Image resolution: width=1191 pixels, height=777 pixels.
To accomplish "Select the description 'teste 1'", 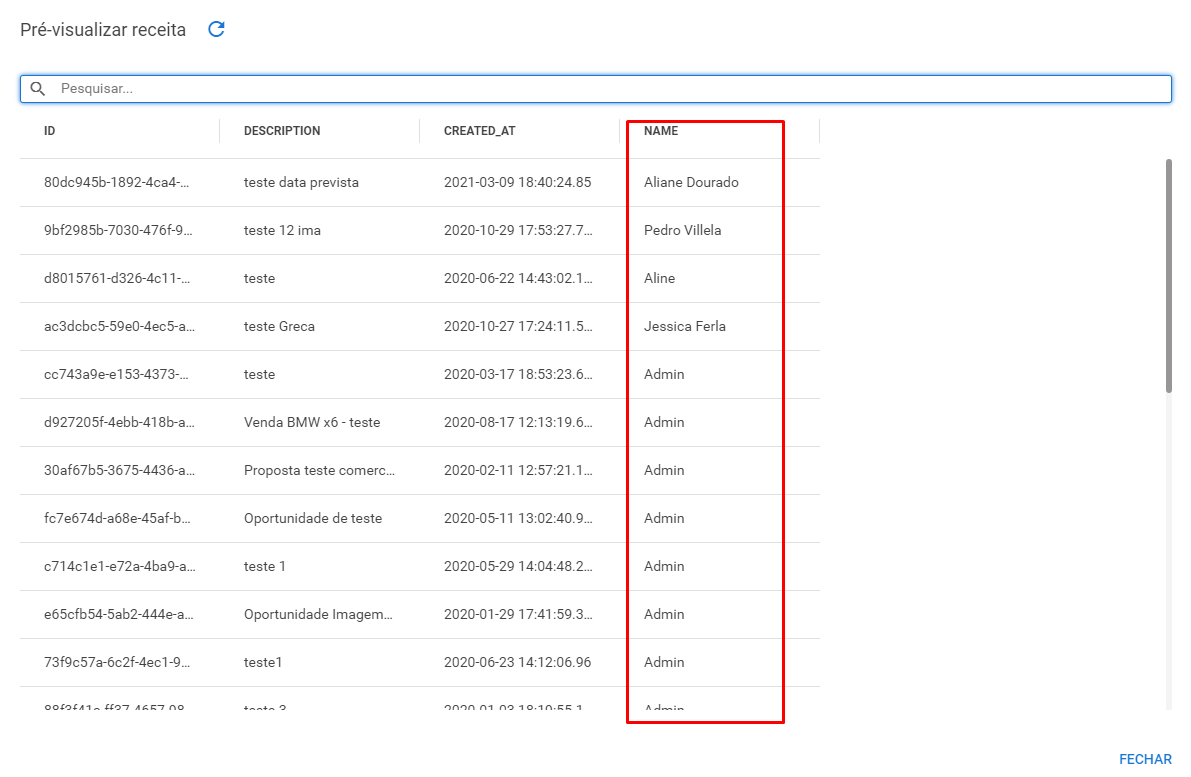I will [264, 566].
